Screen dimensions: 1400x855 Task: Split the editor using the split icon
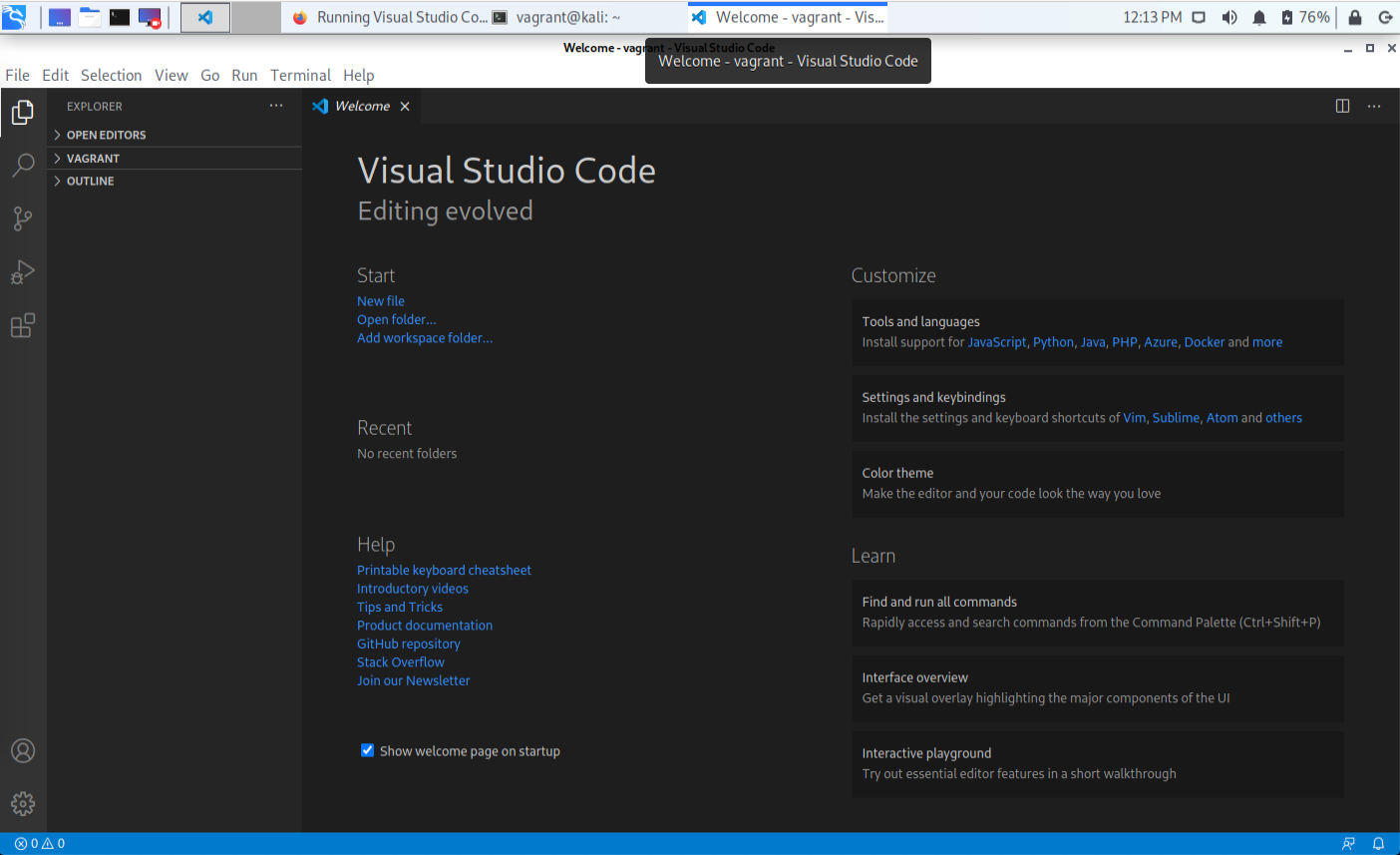coord(1342,106)
